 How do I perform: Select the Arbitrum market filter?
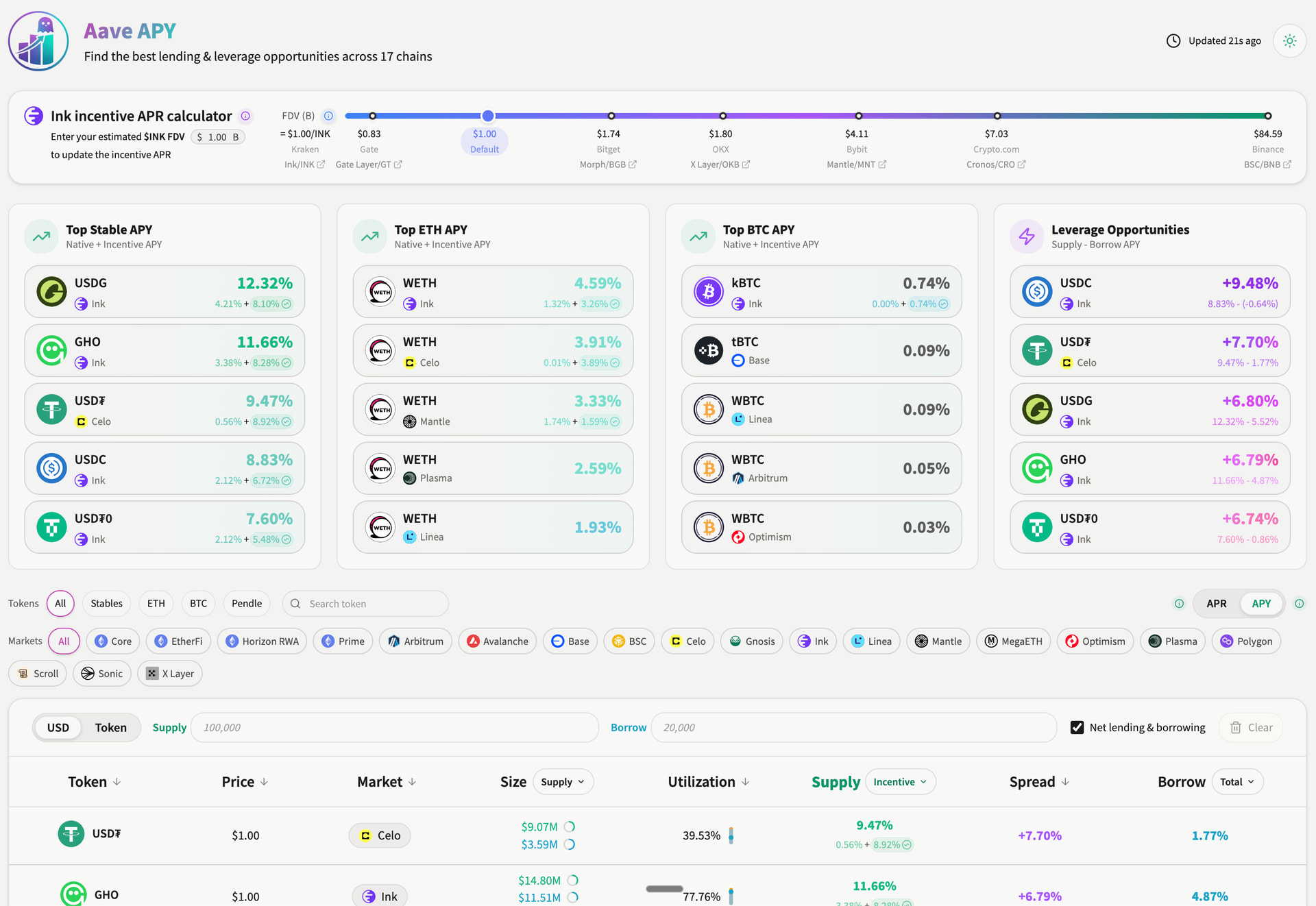tap(415, 641)
